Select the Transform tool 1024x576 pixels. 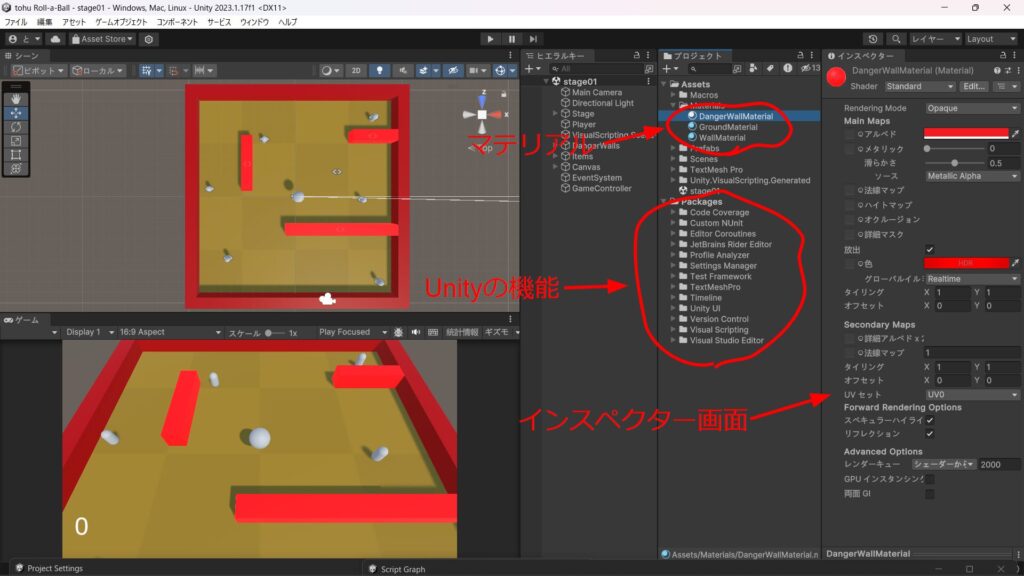[16, 168]
